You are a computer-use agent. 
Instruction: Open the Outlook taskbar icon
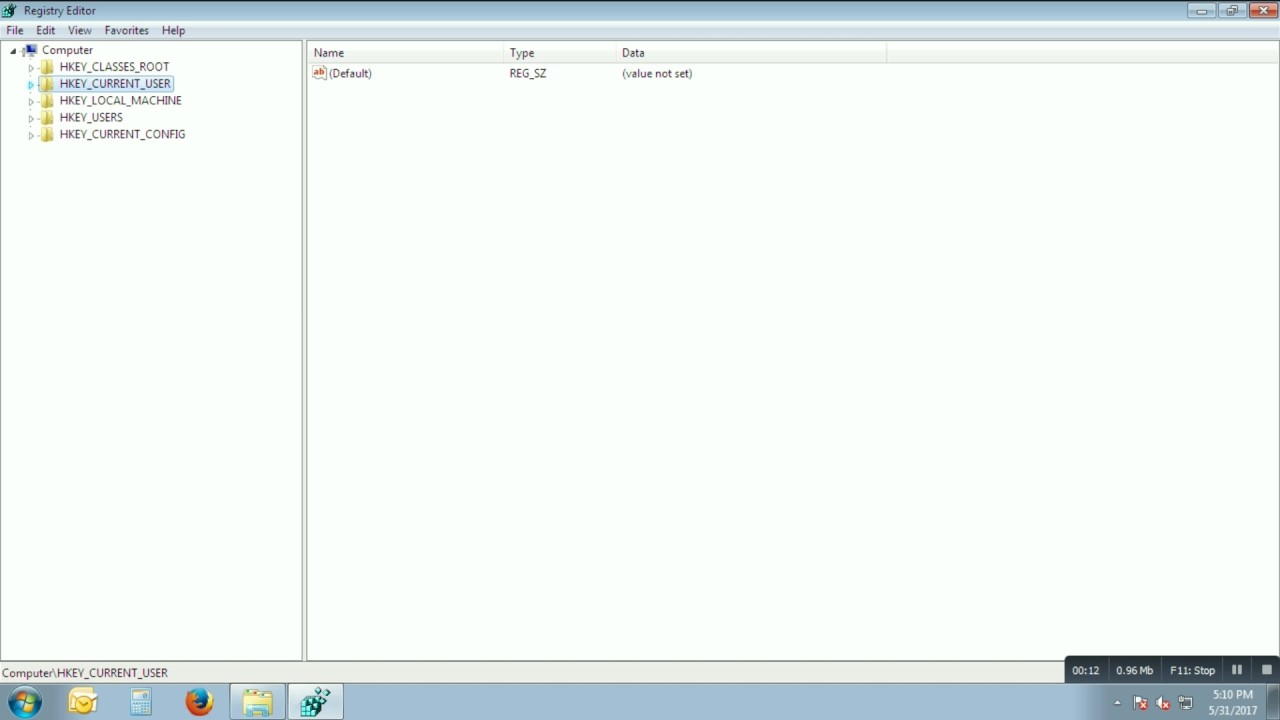point(83,702)
